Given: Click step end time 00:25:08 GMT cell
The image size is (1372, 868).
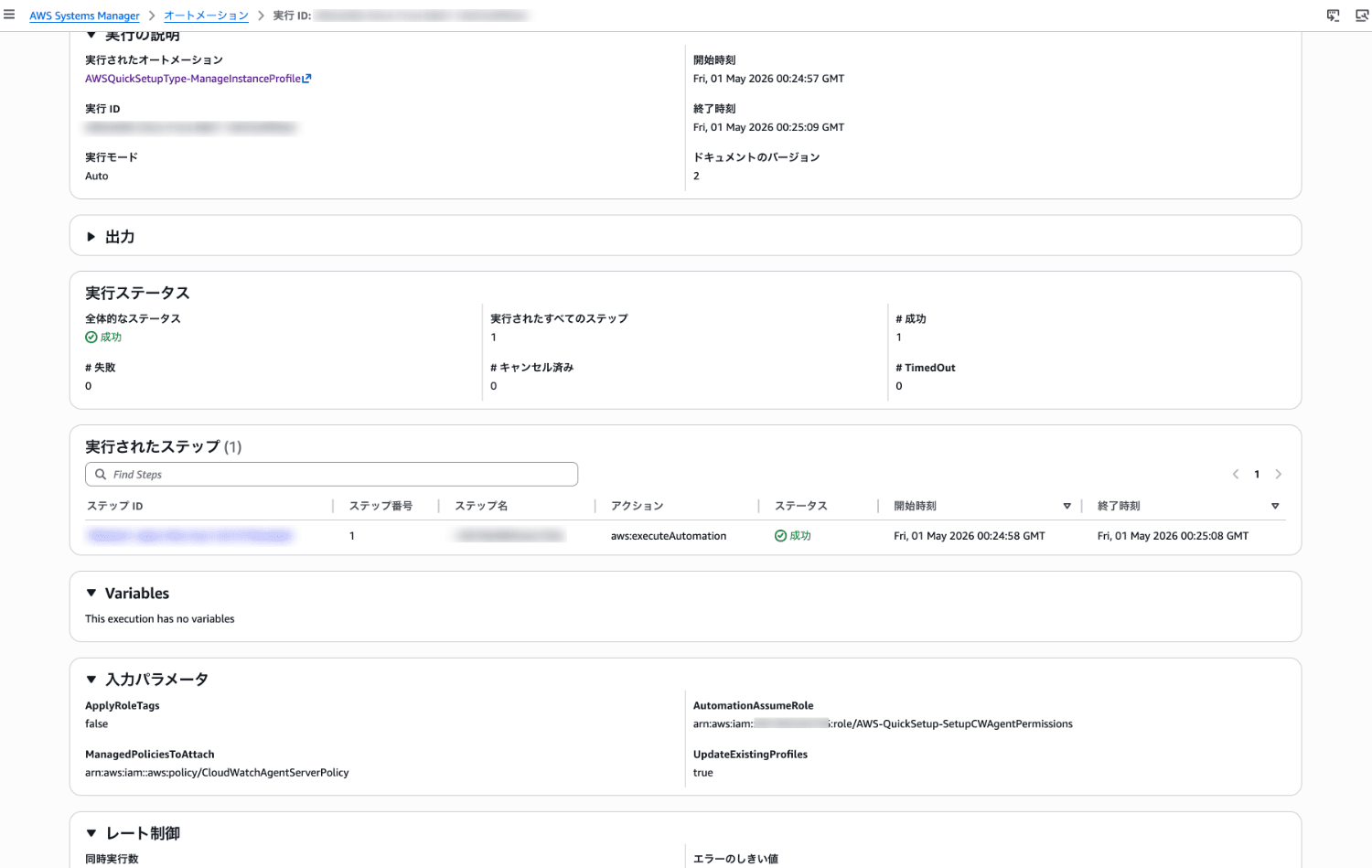Looking at the screenshot, I should 1173,536.
